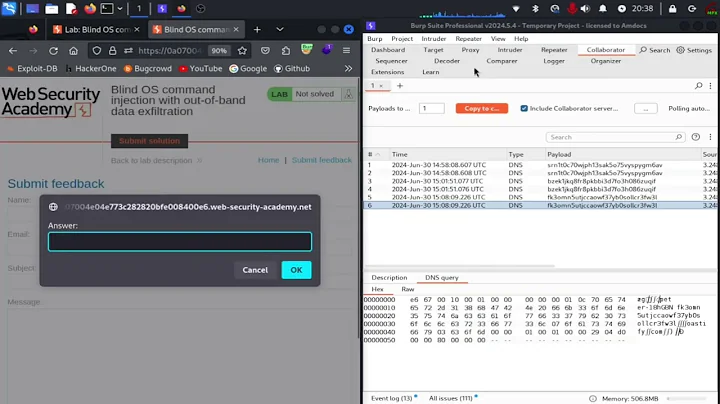Click the lock screen tray icon
Screen dimensions: 720x404
672,9
